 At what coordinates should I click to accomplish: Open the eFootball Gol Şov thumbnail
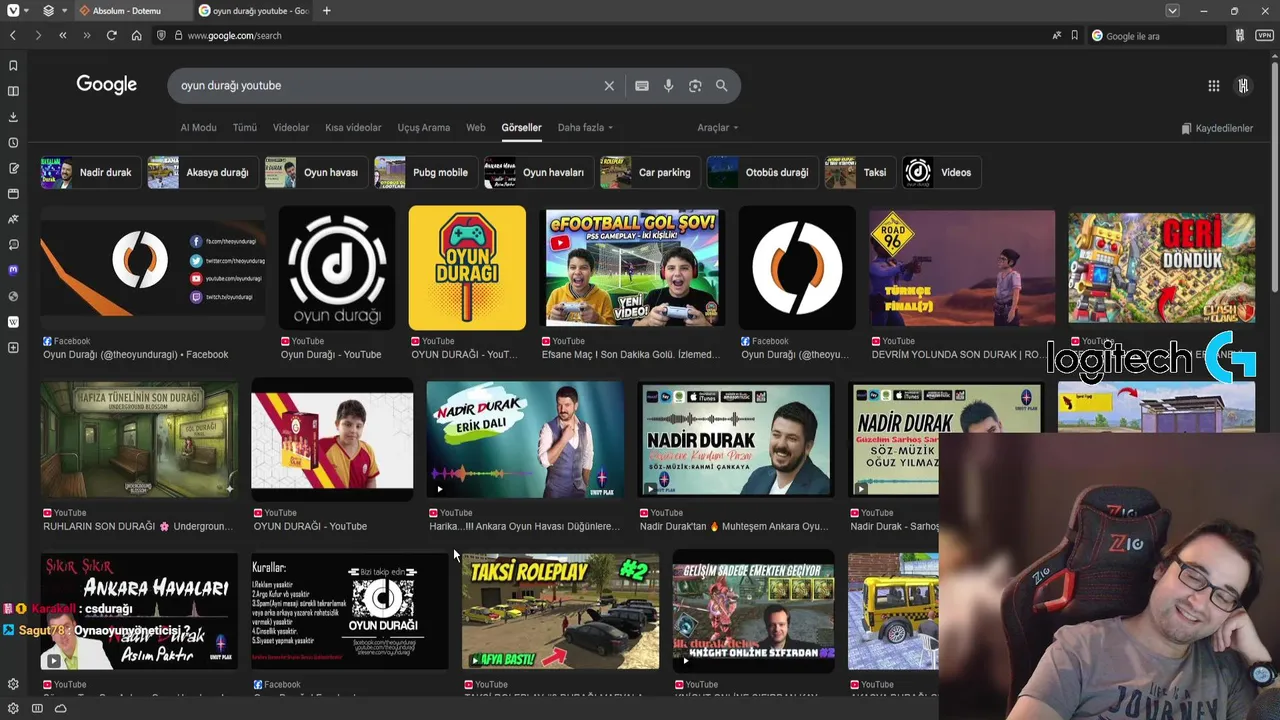632,268
